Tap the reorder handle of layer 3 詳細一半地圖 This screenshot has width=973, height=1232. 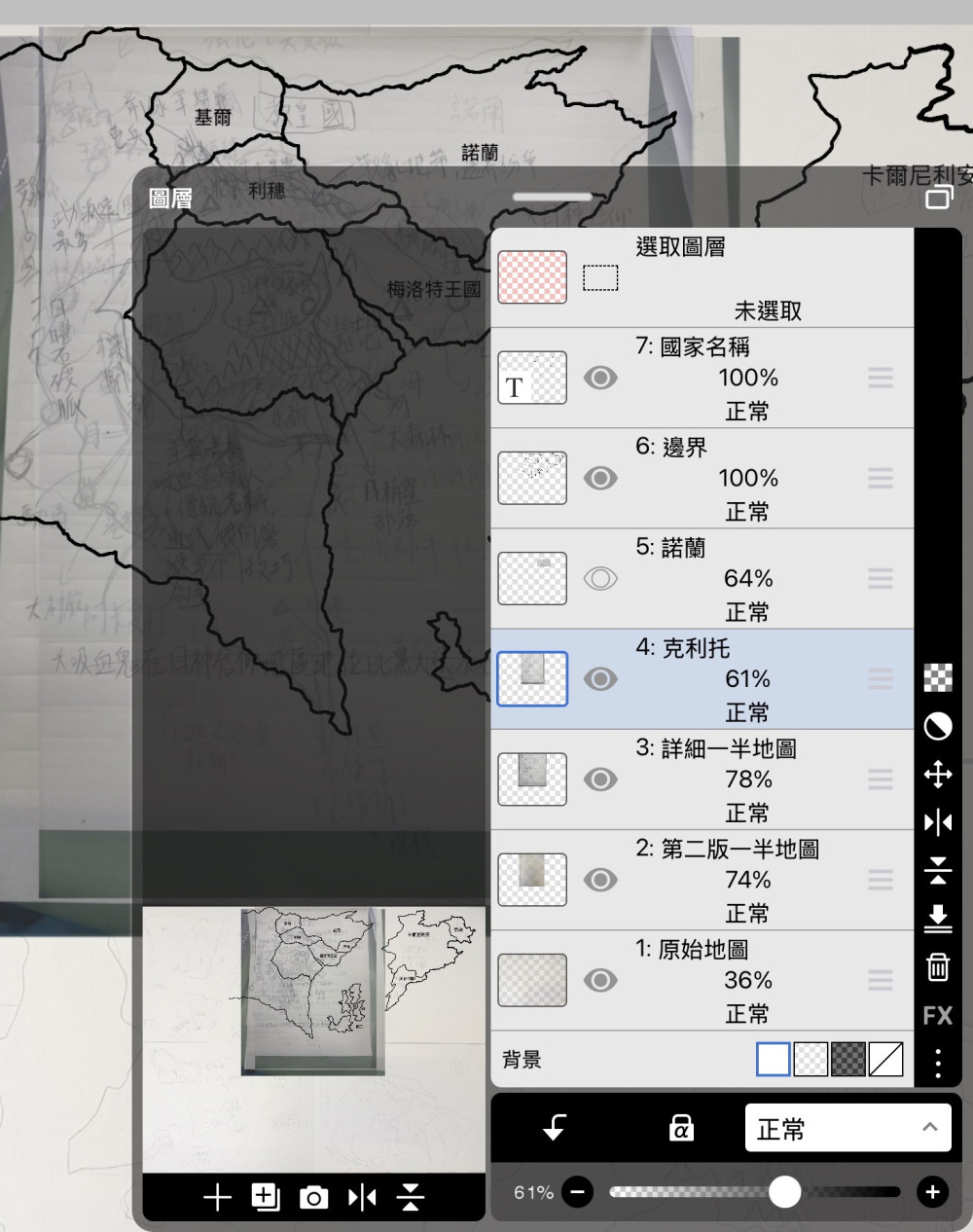(x=881, y=779)
